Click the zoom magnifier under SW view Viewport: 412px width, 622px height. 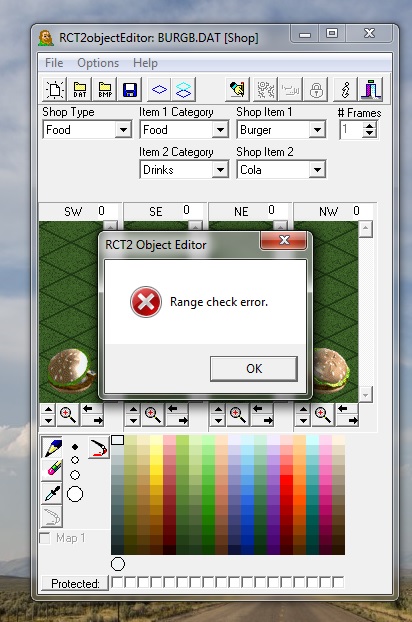click(68, 415)
